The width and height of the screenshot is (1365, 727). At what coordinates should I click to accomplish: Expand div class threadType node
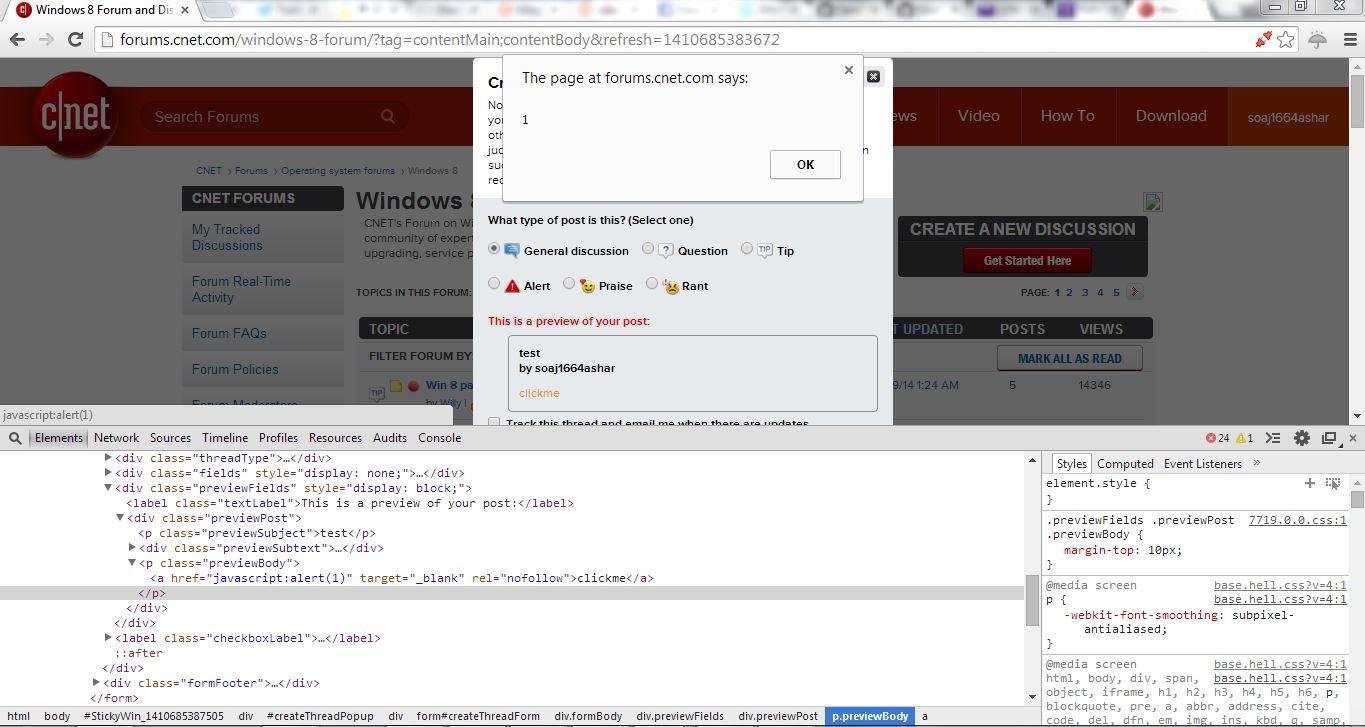pos(108,458)
